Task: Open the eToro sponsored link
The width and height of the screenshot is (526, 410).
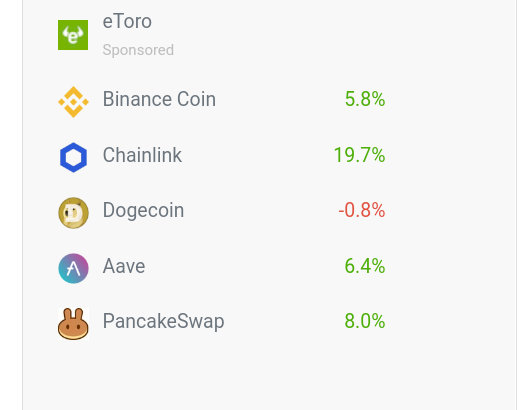Action: coord(127,21)
